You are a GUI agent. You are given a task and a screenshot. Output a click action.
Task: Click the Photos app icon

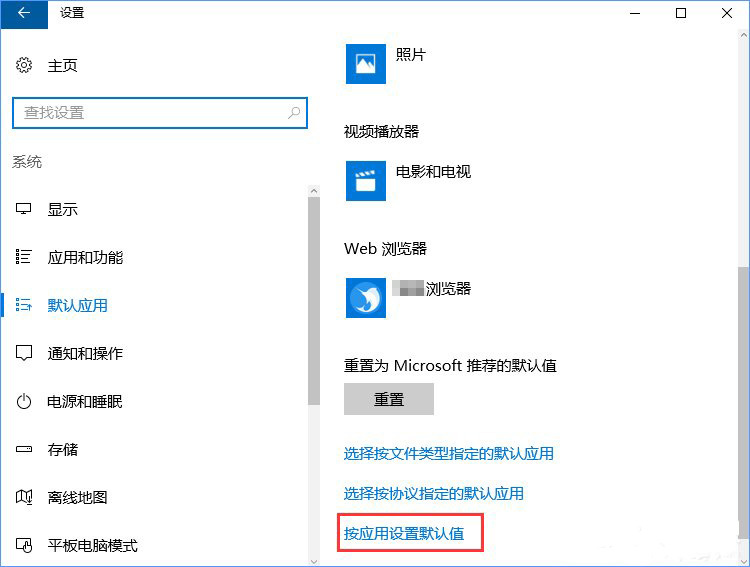(x=365, y=63)
